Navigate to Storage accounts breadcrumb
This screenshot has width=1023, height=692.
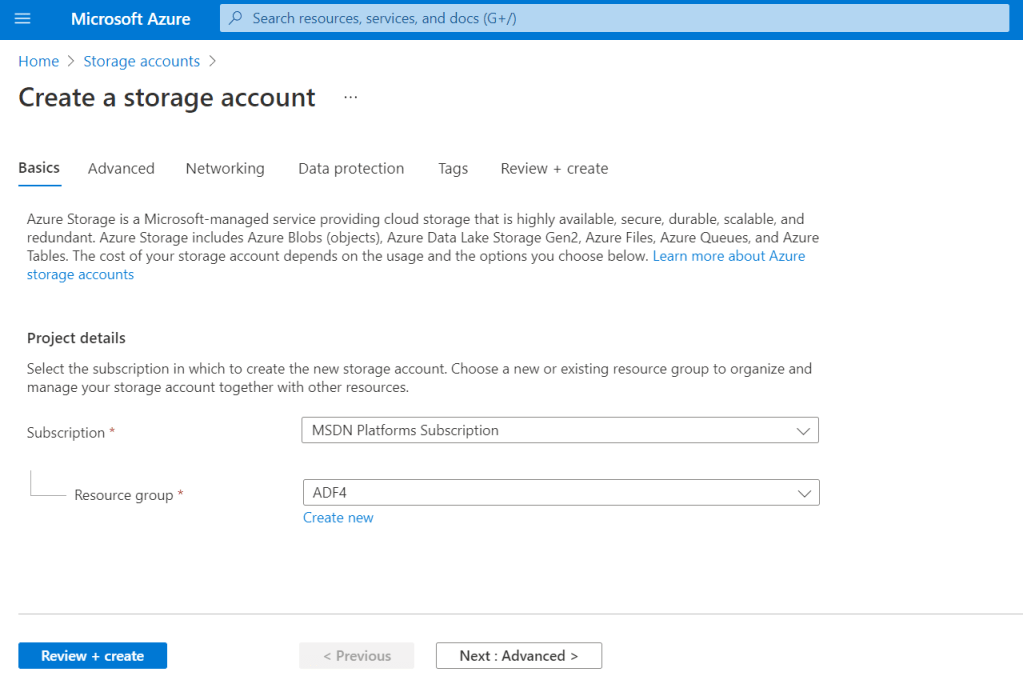click(x=141, y=61)
